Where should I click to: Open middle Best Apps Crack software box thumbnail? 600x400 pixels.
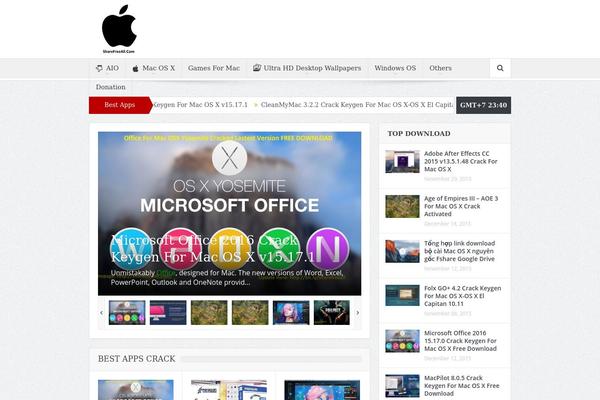tap(229, 390)
